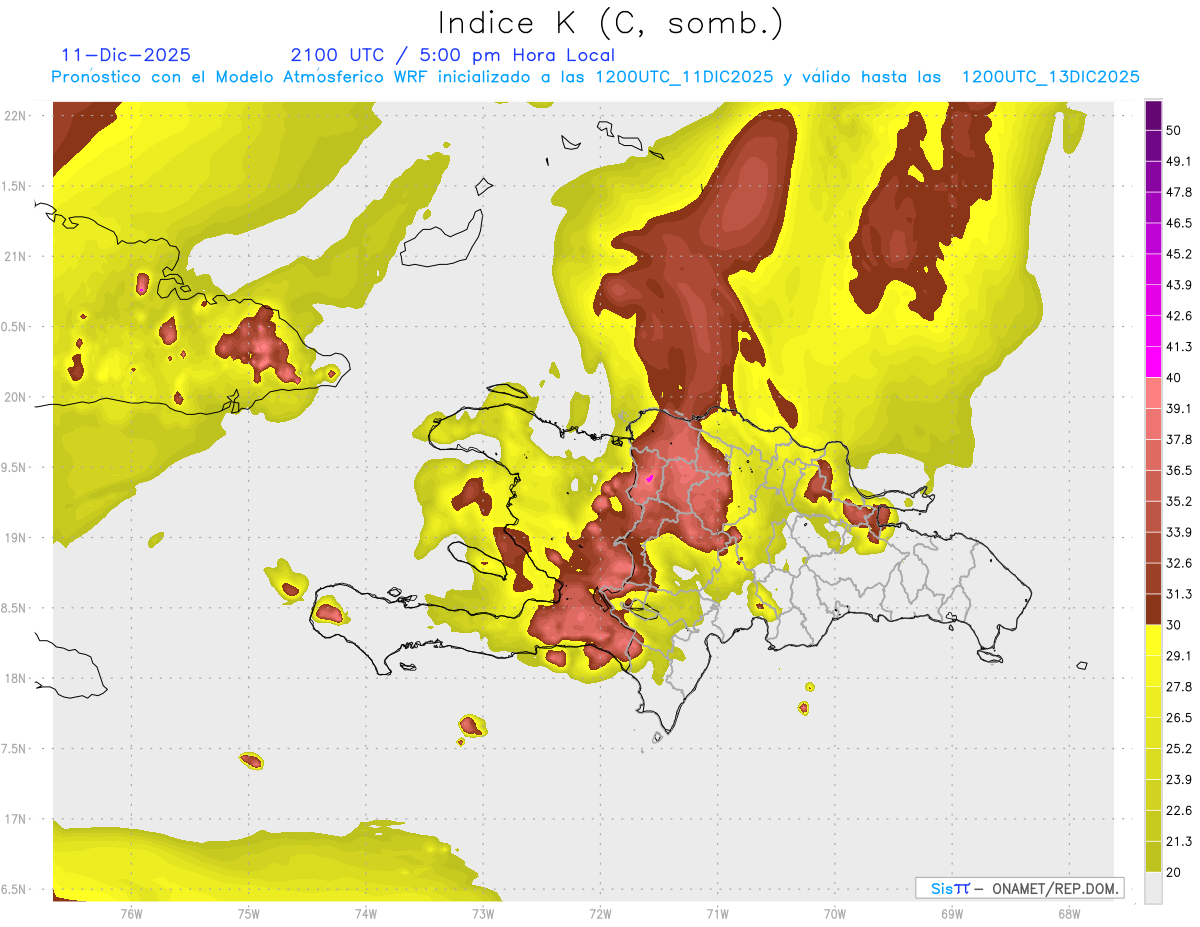Click the legend value '32.6'
The height and width of the screenshot is (927, 1200).
point(1179,563)
